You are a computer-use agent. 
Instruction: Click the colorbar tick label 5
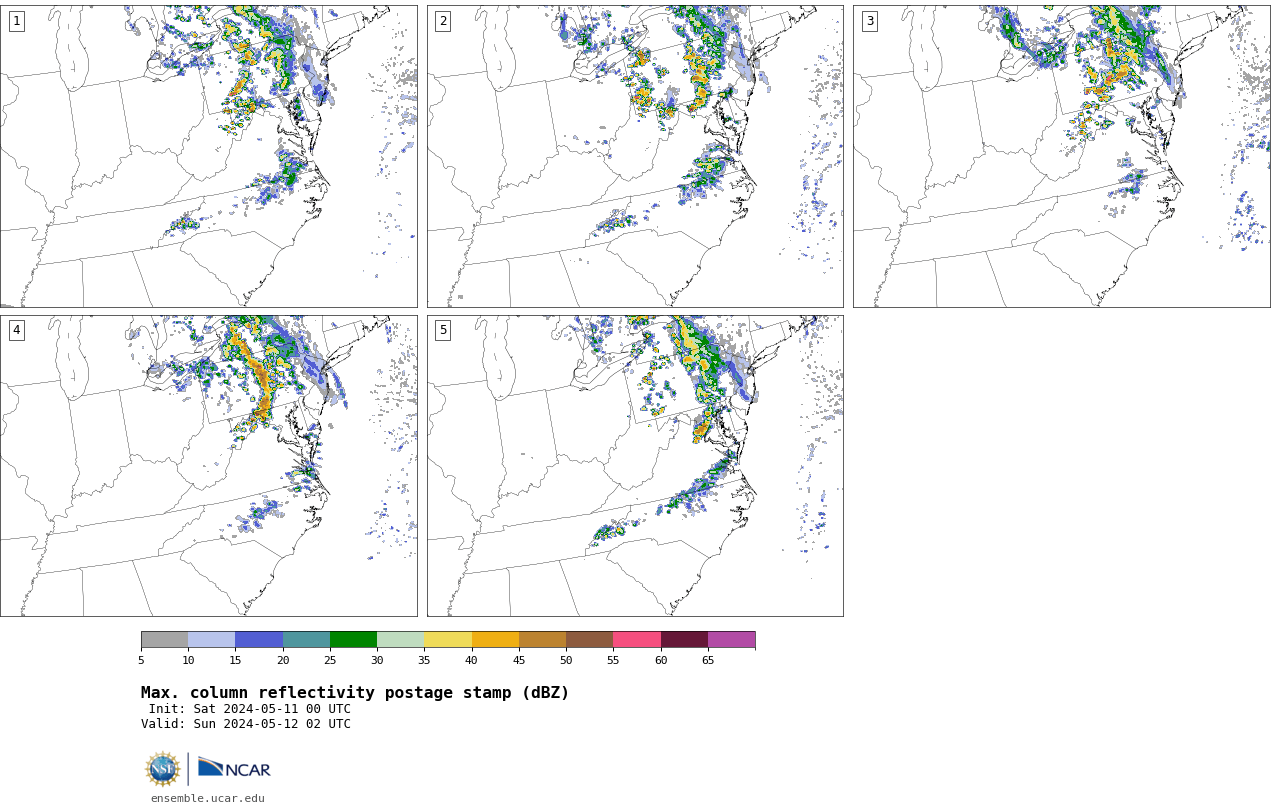(x=141, y=660)
